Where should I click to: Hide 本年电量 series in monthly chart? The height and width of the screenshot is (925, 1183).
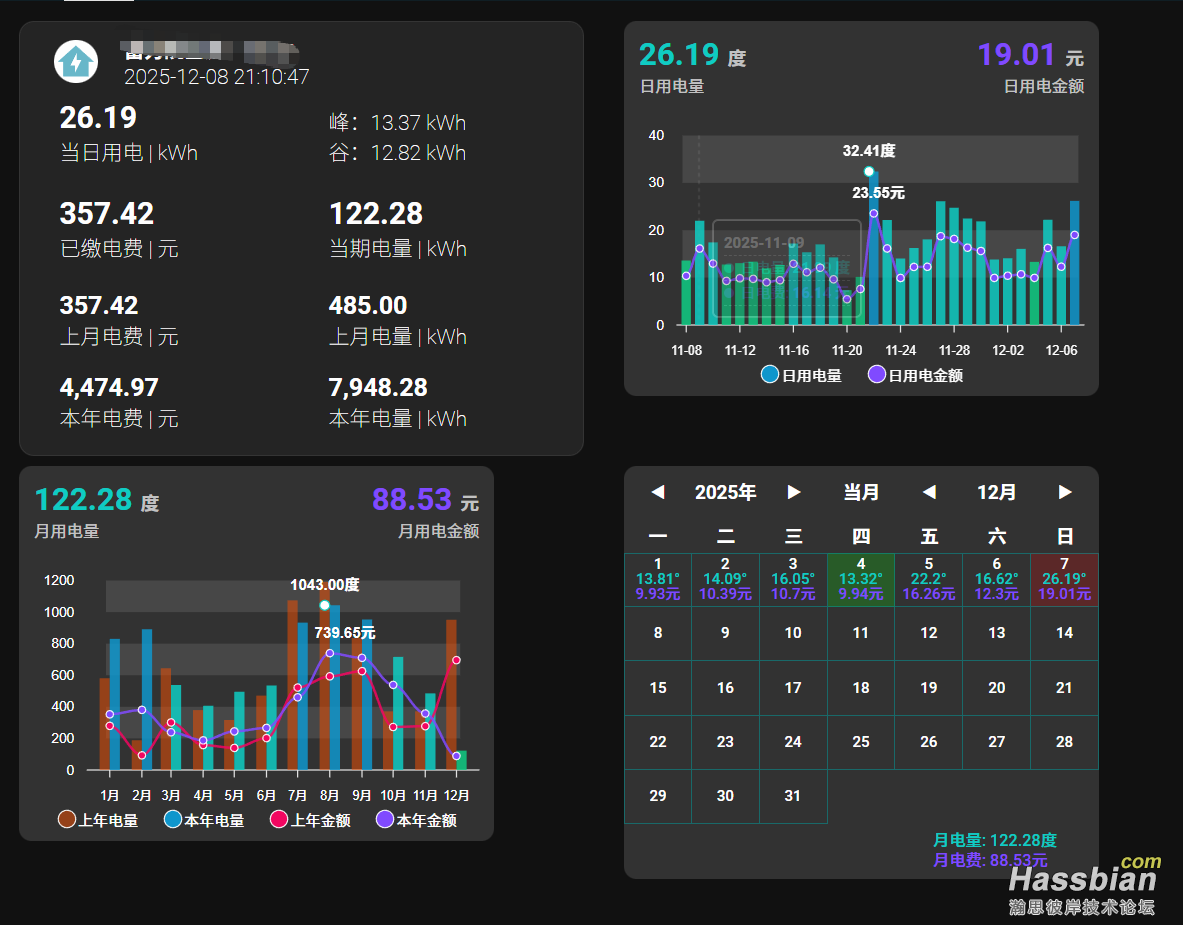point(203,820)
